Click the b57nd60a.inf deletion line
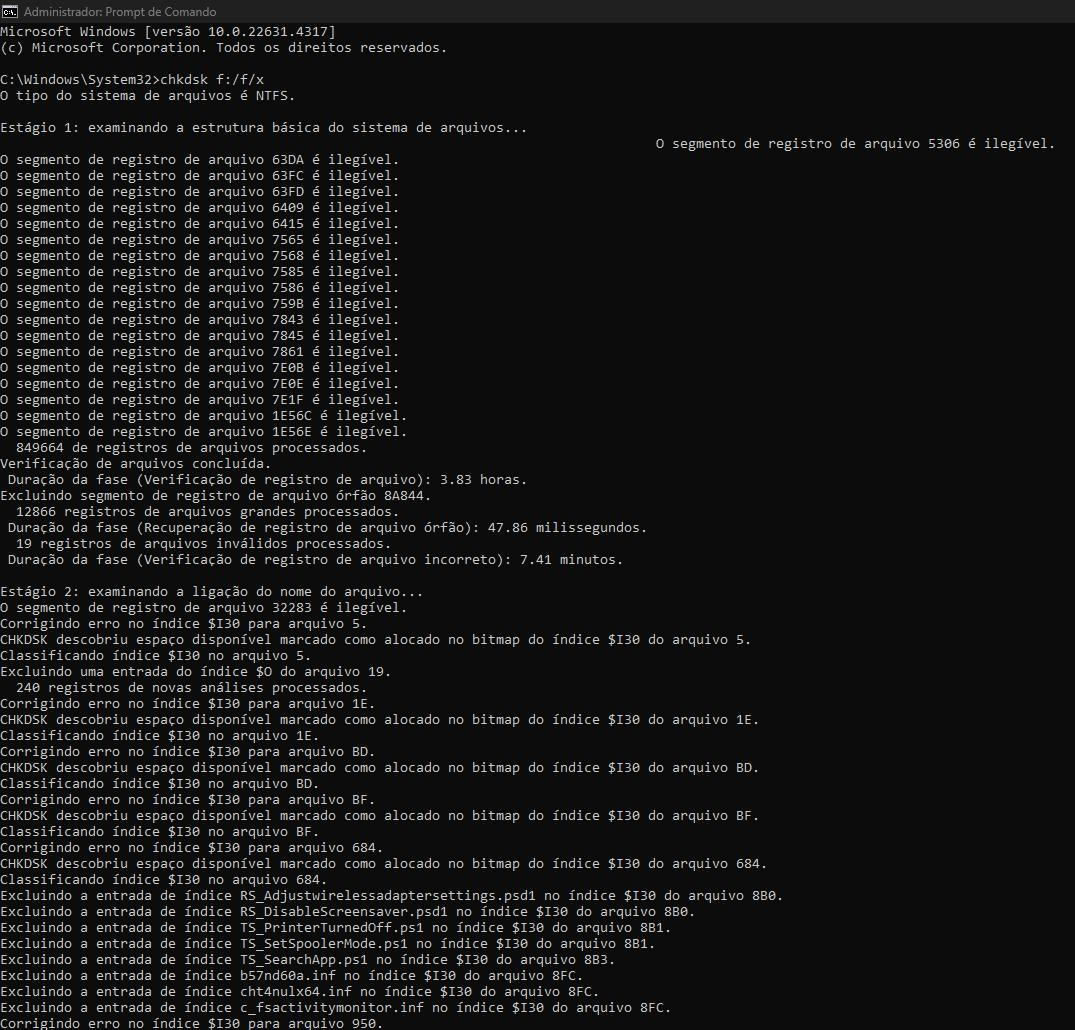This screenshot has width=1075, height=1030. (291, 976)
